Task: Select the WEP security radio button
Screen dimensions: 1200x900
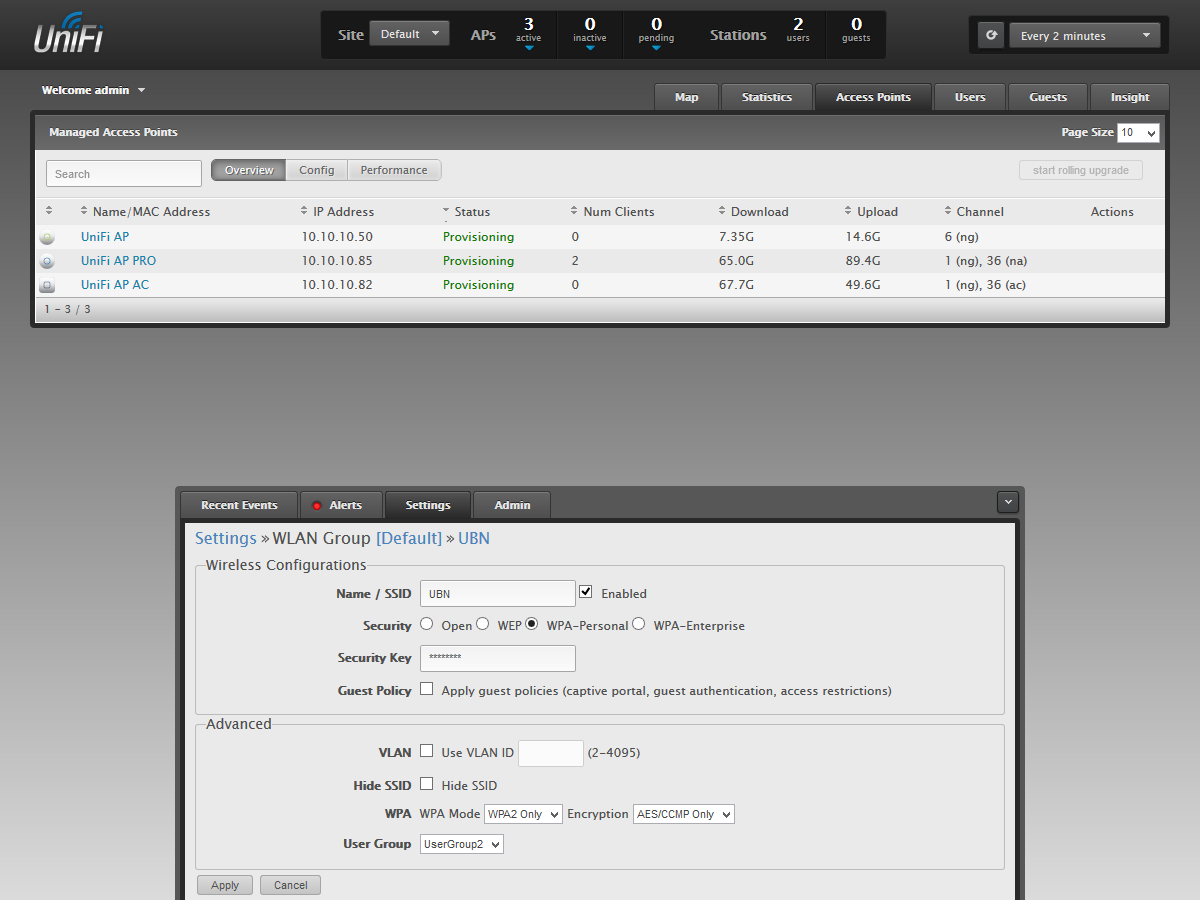Action: 483,624
